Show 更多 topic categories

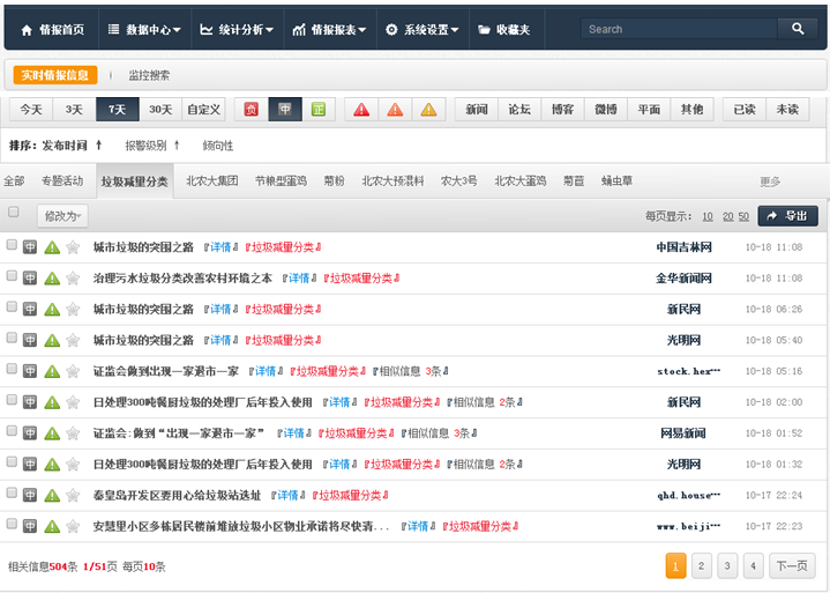[770, 182]
